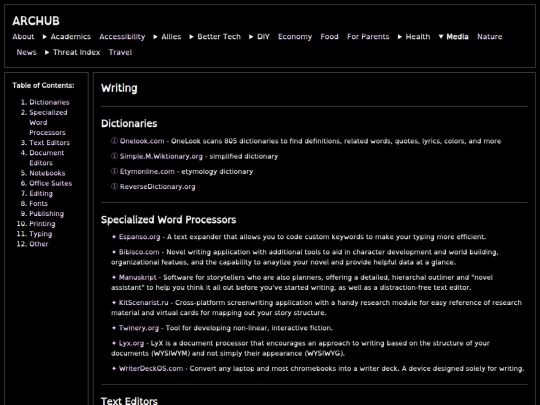Jump to Dictionaries in table of contents

click(x=49, y=102)
